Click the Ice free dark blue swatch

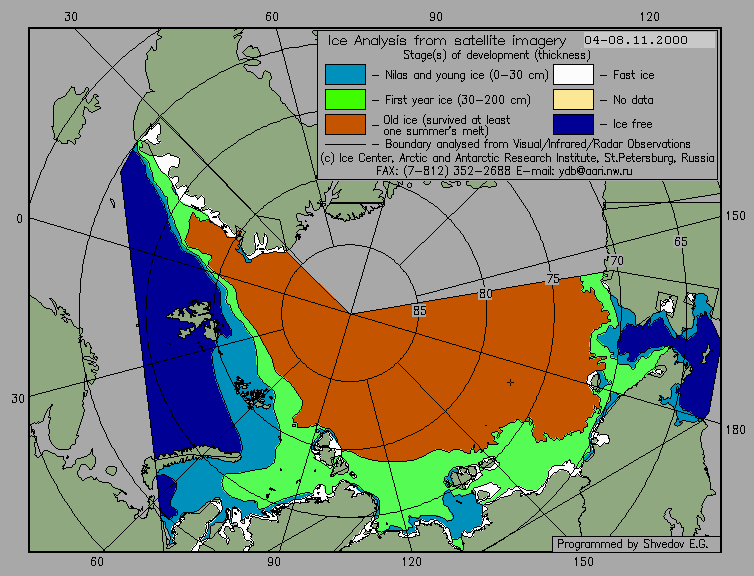[573, 125]
